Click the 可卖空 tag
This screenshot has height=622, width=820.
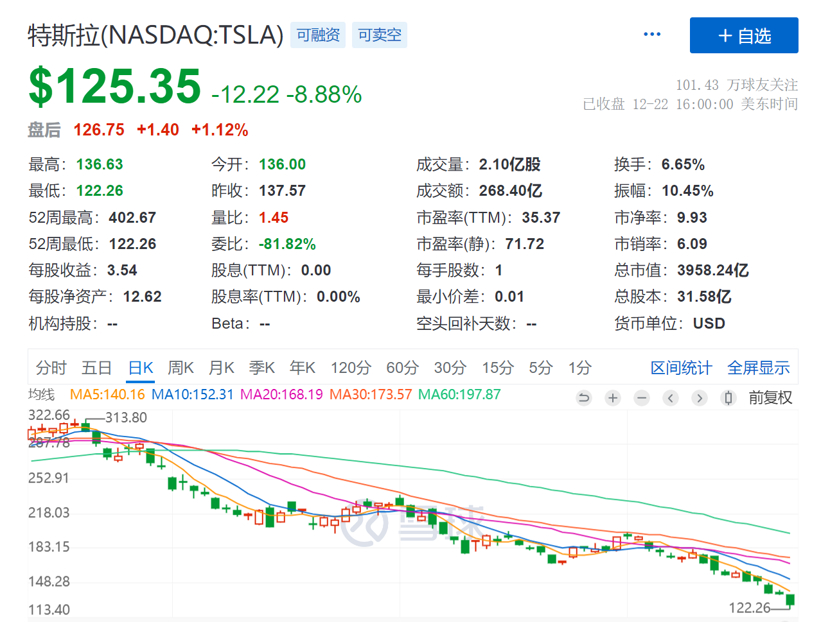[379, 35]
